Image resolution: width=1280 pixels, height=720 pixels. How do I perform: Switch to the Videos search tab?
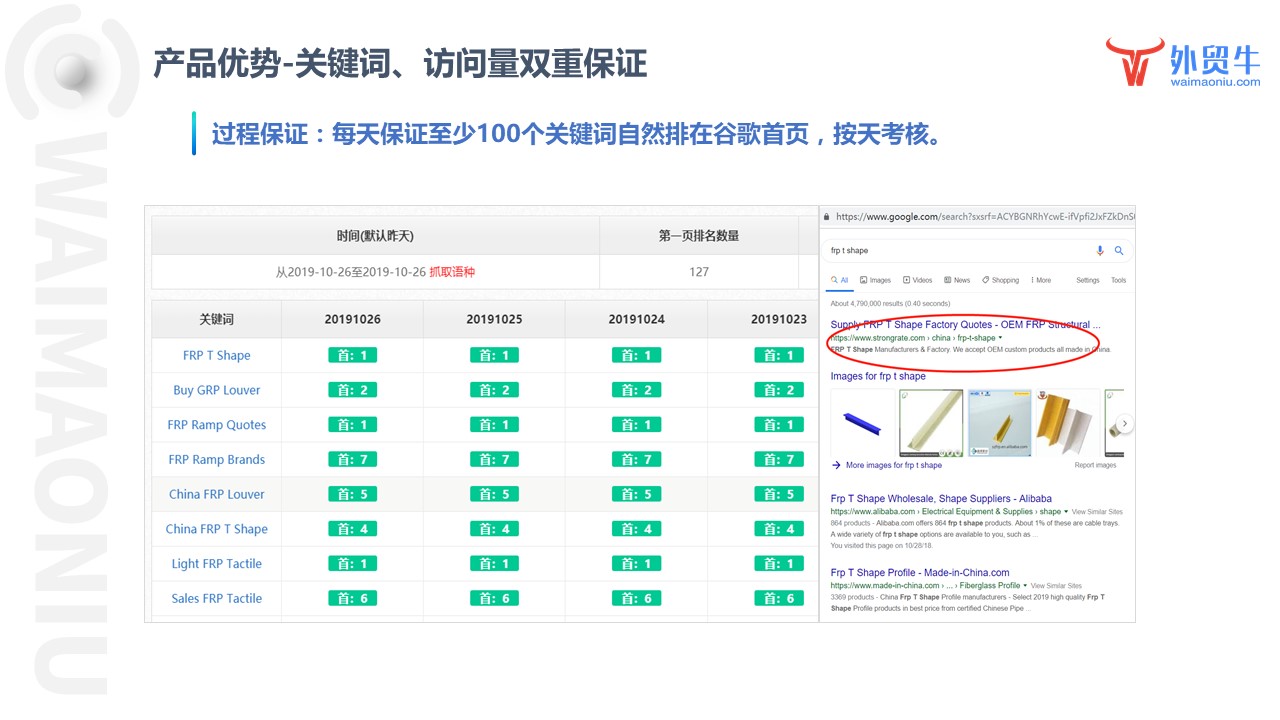tap(917, 280)
